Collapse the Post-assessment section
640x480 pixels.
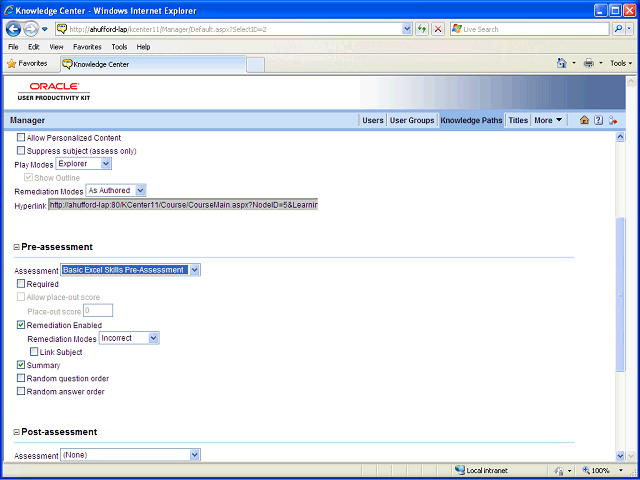(17, 432)
